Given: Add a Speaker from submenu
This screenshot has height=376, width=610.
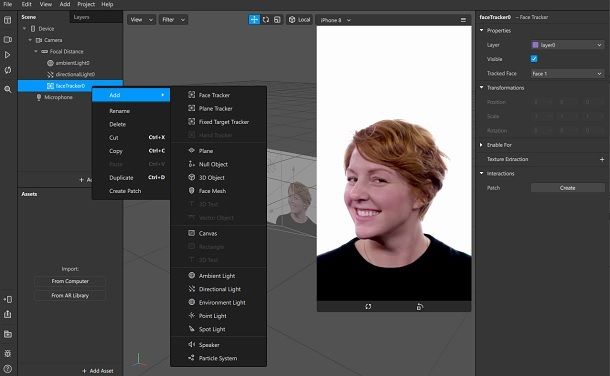Looking at the screenshot, I should click(x=219, y=345).
